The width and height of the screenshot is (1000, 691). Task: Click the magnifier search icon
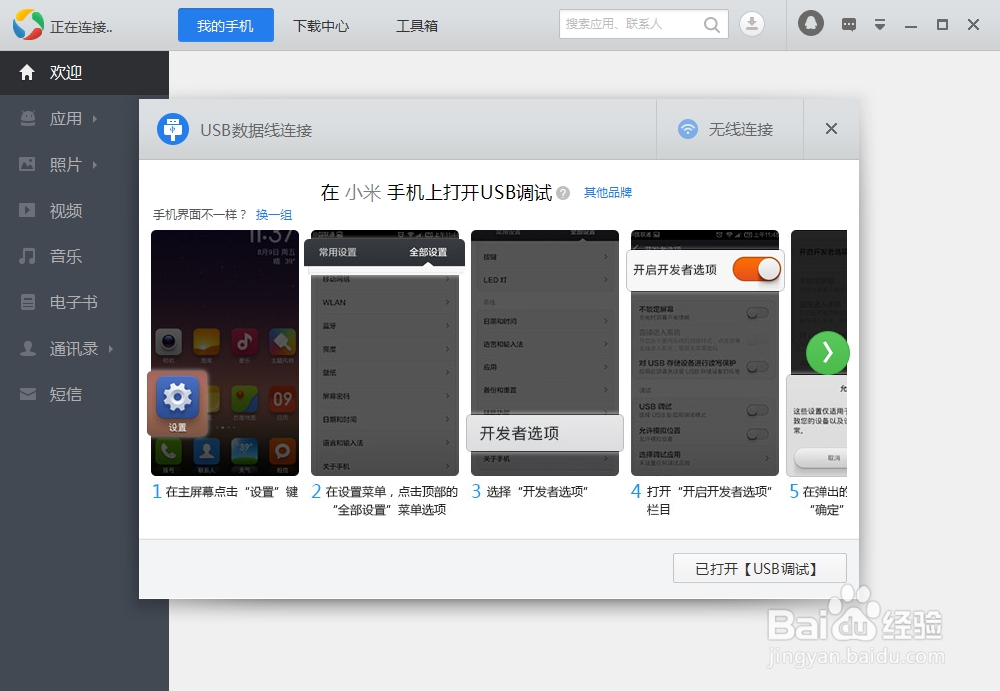point(712,25)
